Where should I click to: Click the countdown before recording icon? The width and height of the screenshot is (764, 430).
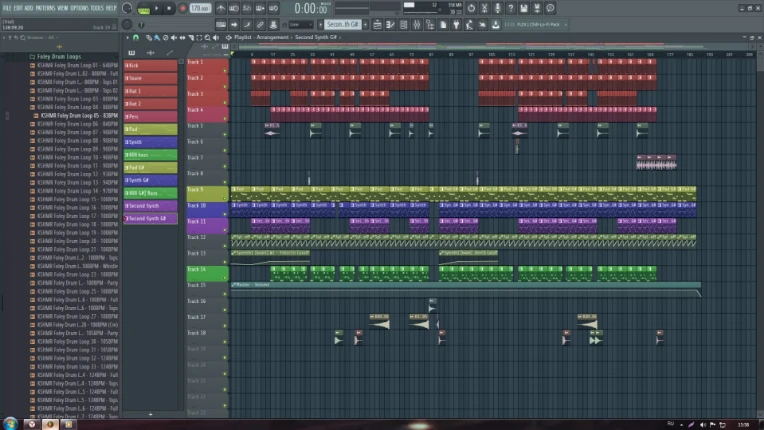point(247,8)
